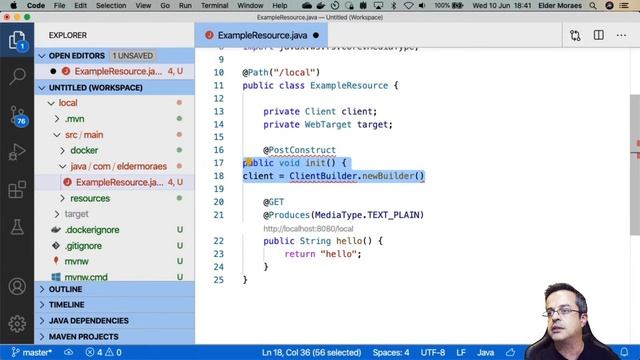
Task: Click the Ln 18, Col 36 cursor position
Action: 311,352
